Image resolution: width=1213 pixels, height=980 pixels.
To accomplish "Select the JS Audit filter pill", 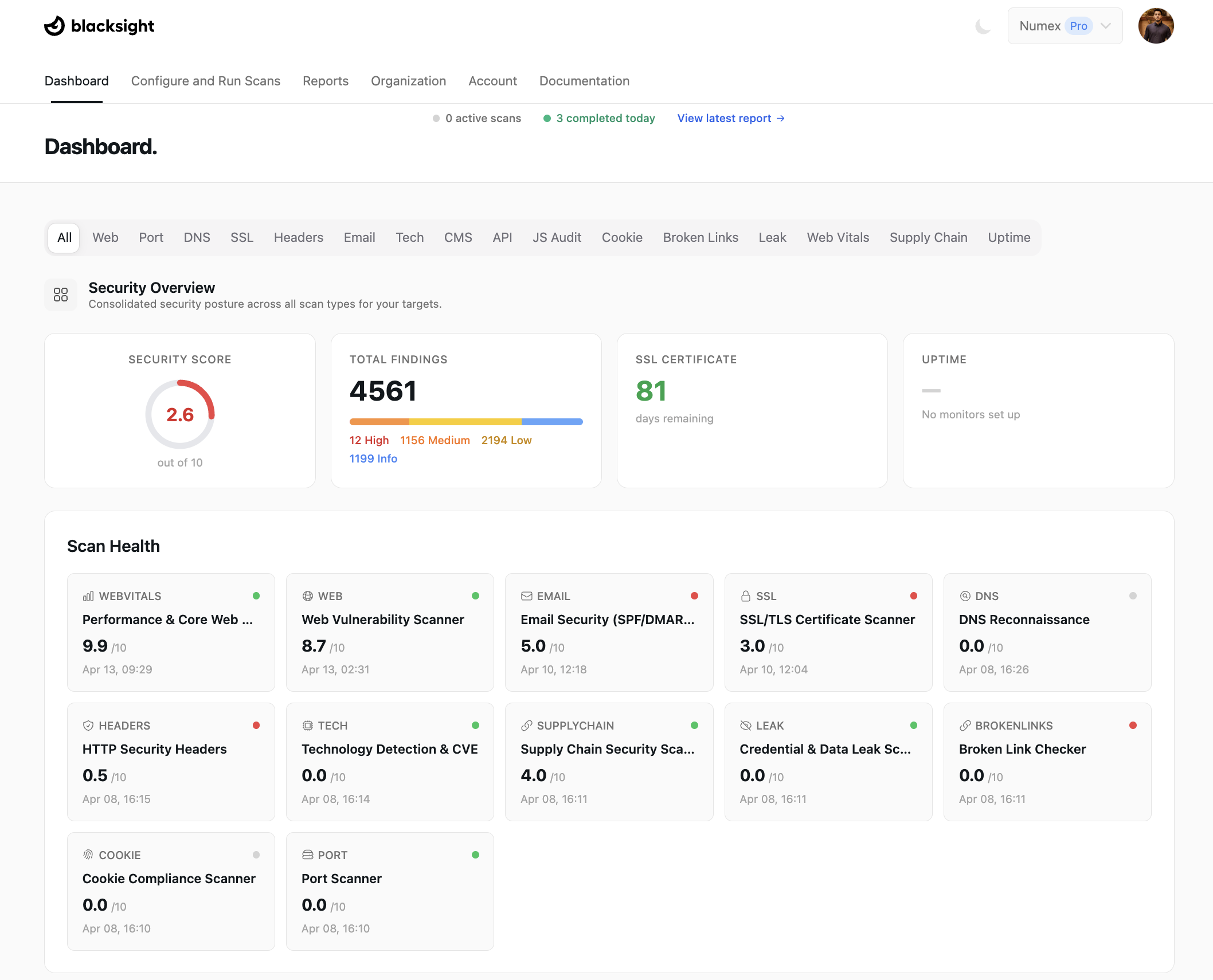I will [557, 237].
